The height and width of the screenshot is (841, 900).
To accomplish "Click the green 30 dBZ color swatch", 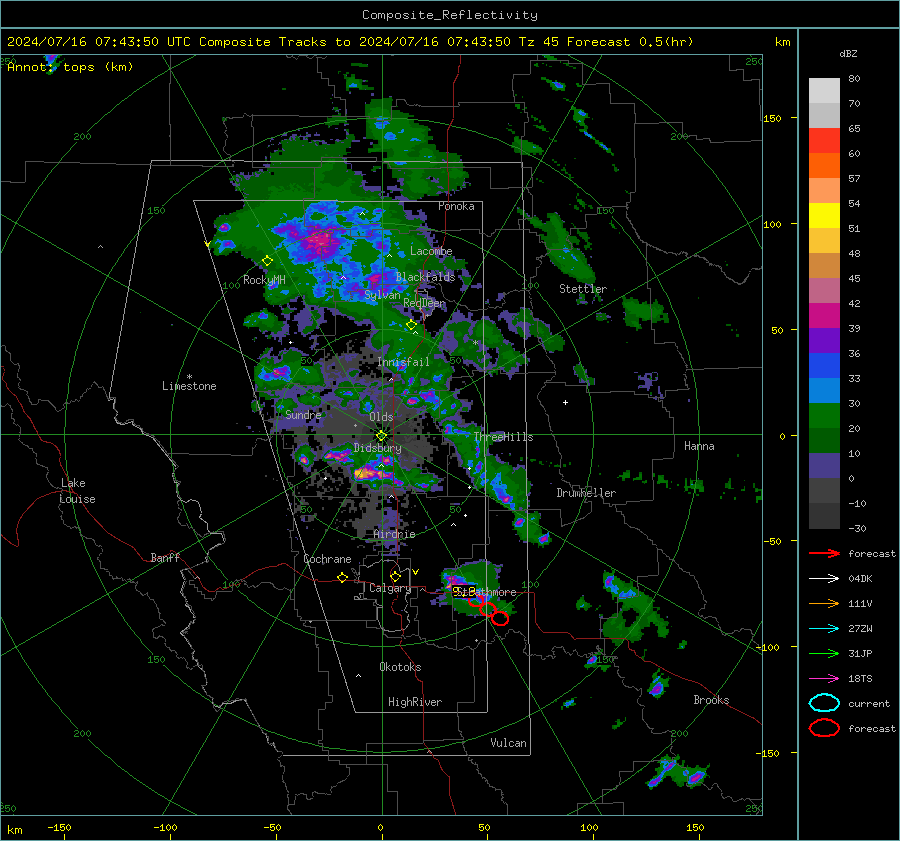I will (824, 415).
